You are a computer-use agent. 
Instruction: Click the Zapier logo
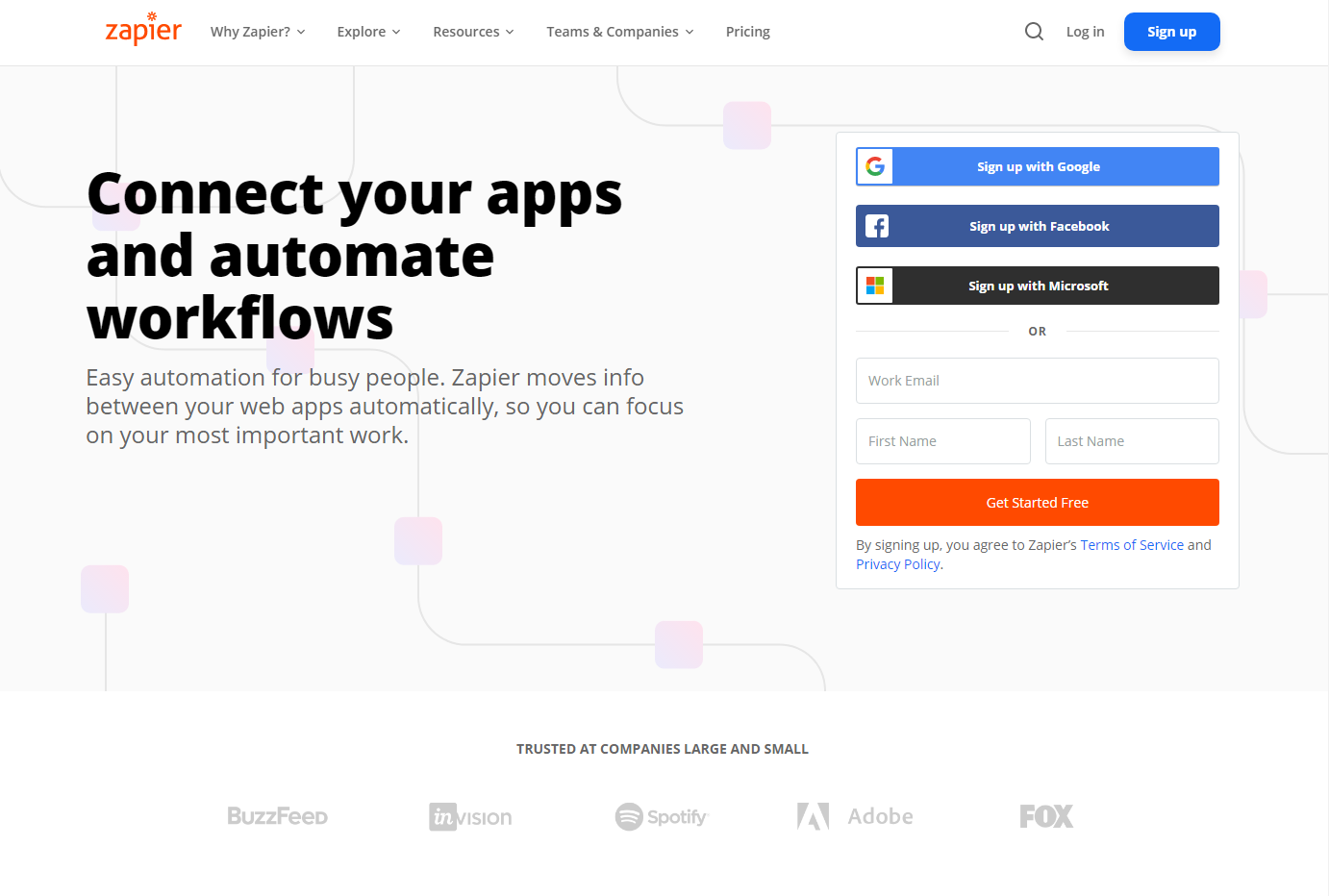point(143,30)
